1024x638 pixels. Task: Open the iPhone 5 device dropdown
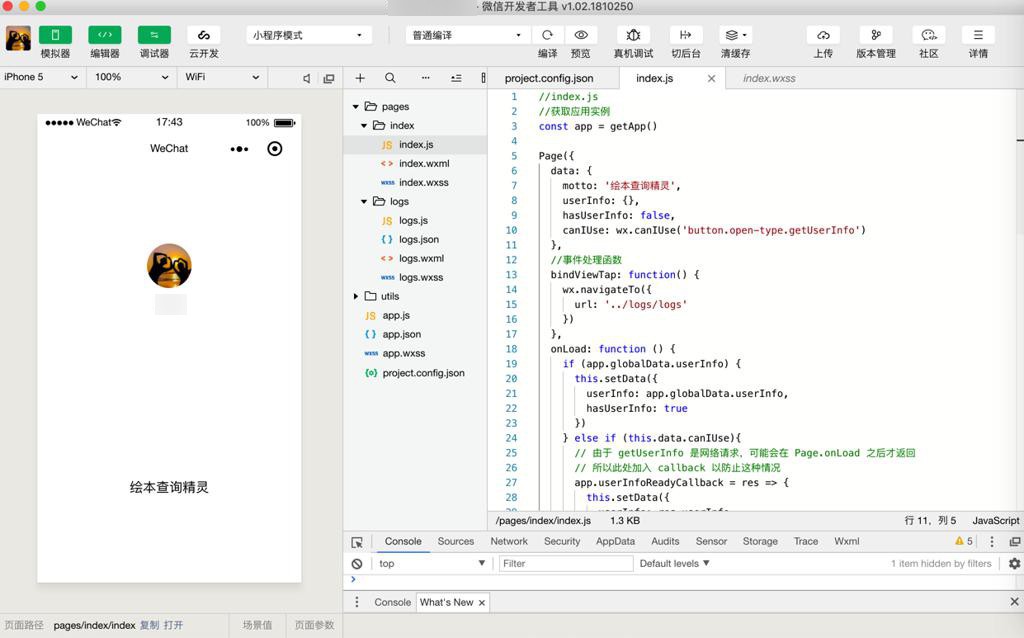click(x=41, y=77)
